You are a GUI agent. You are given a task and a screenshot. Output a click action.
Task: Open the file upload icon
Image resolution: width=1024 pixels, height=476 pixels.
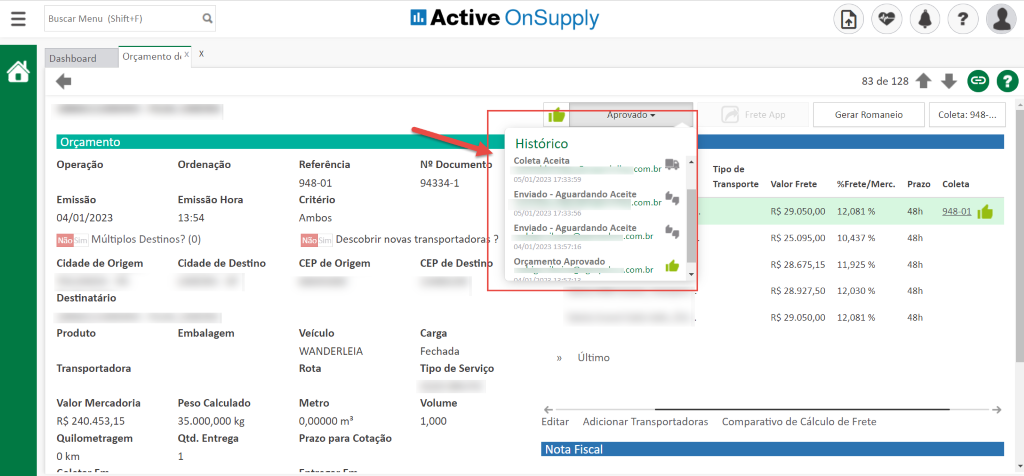(849, 20)
